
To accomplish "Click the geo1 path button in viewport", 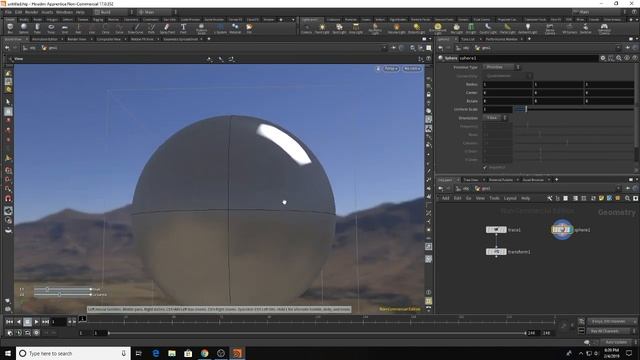I will pos(50,48).
